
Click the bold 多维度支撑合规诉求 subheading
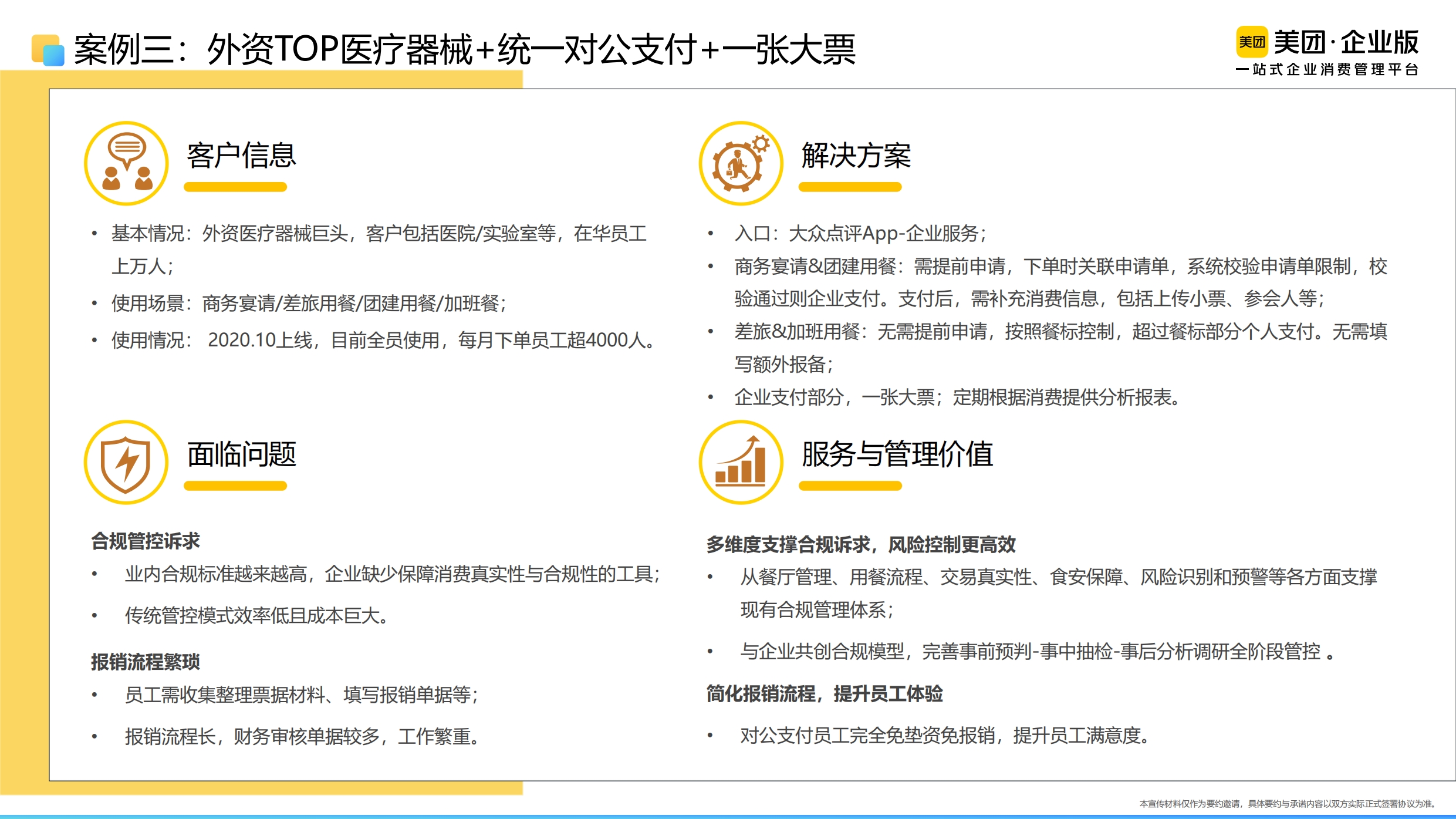861,544
